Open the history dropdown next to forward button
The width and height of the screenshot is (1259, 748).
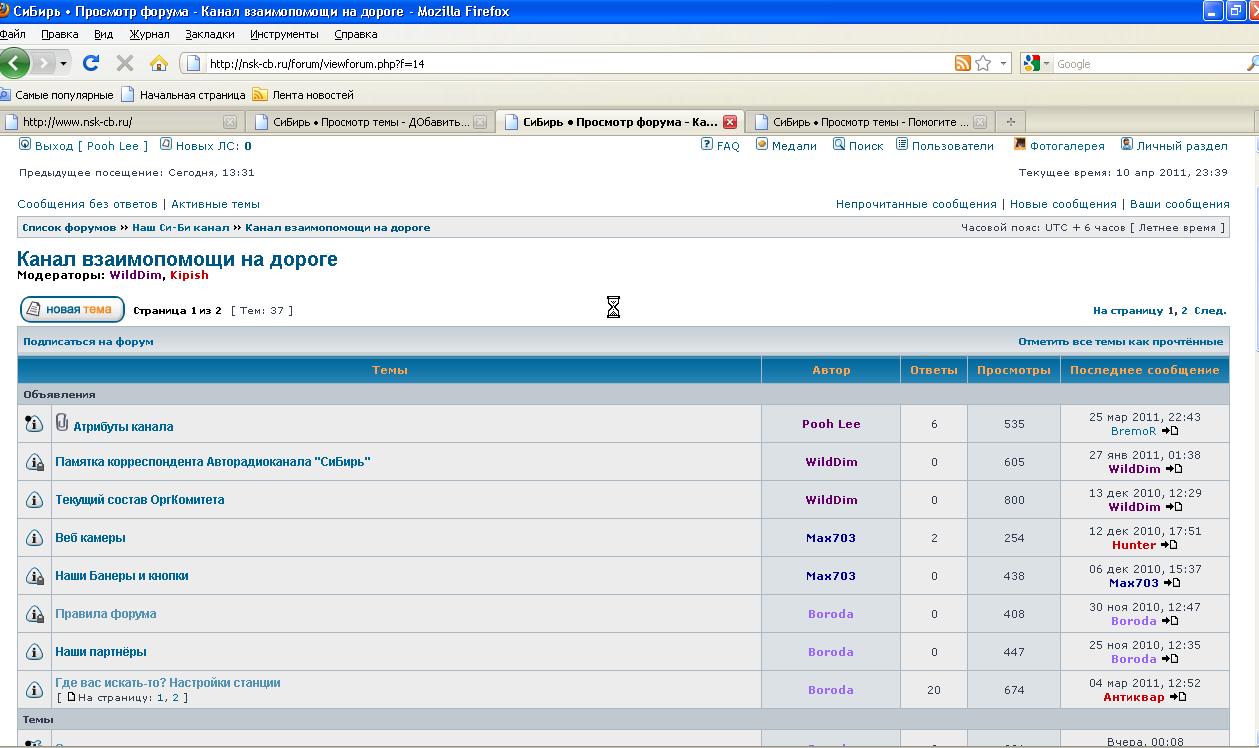pyautogui.click(x=64, y=63)
